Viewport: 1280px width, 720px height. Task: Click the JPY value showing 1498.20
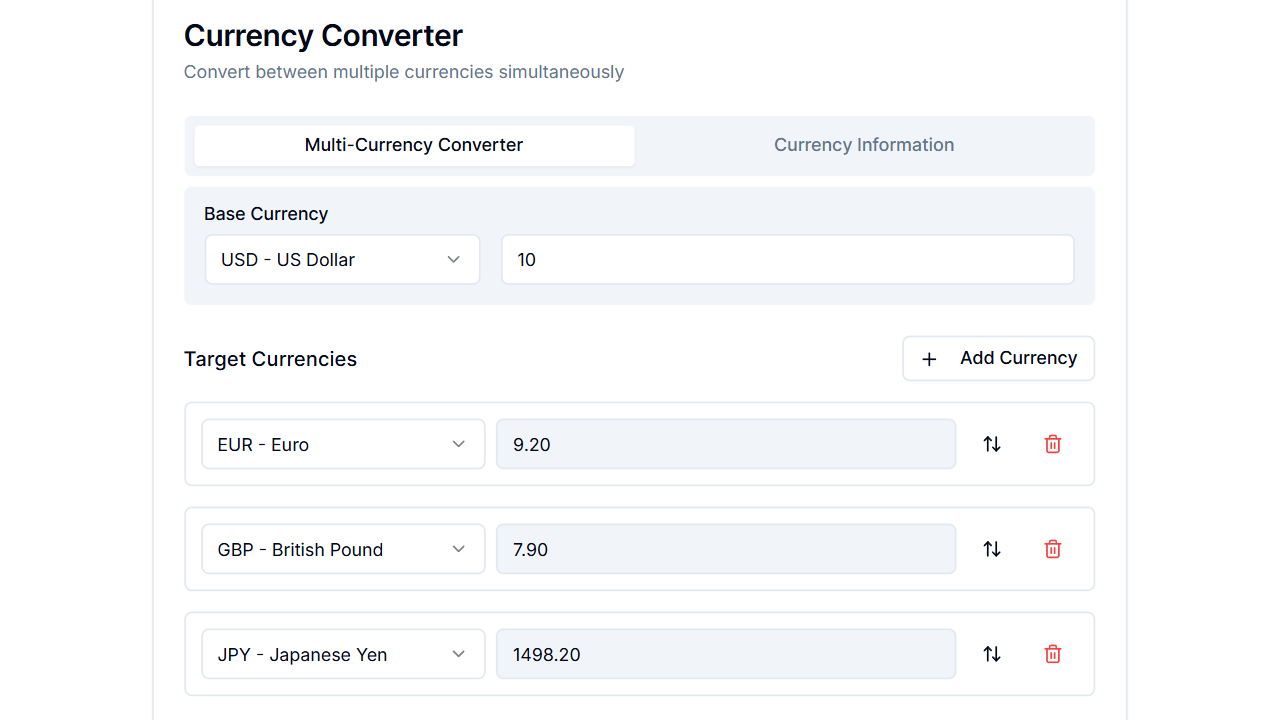point(726,653)
